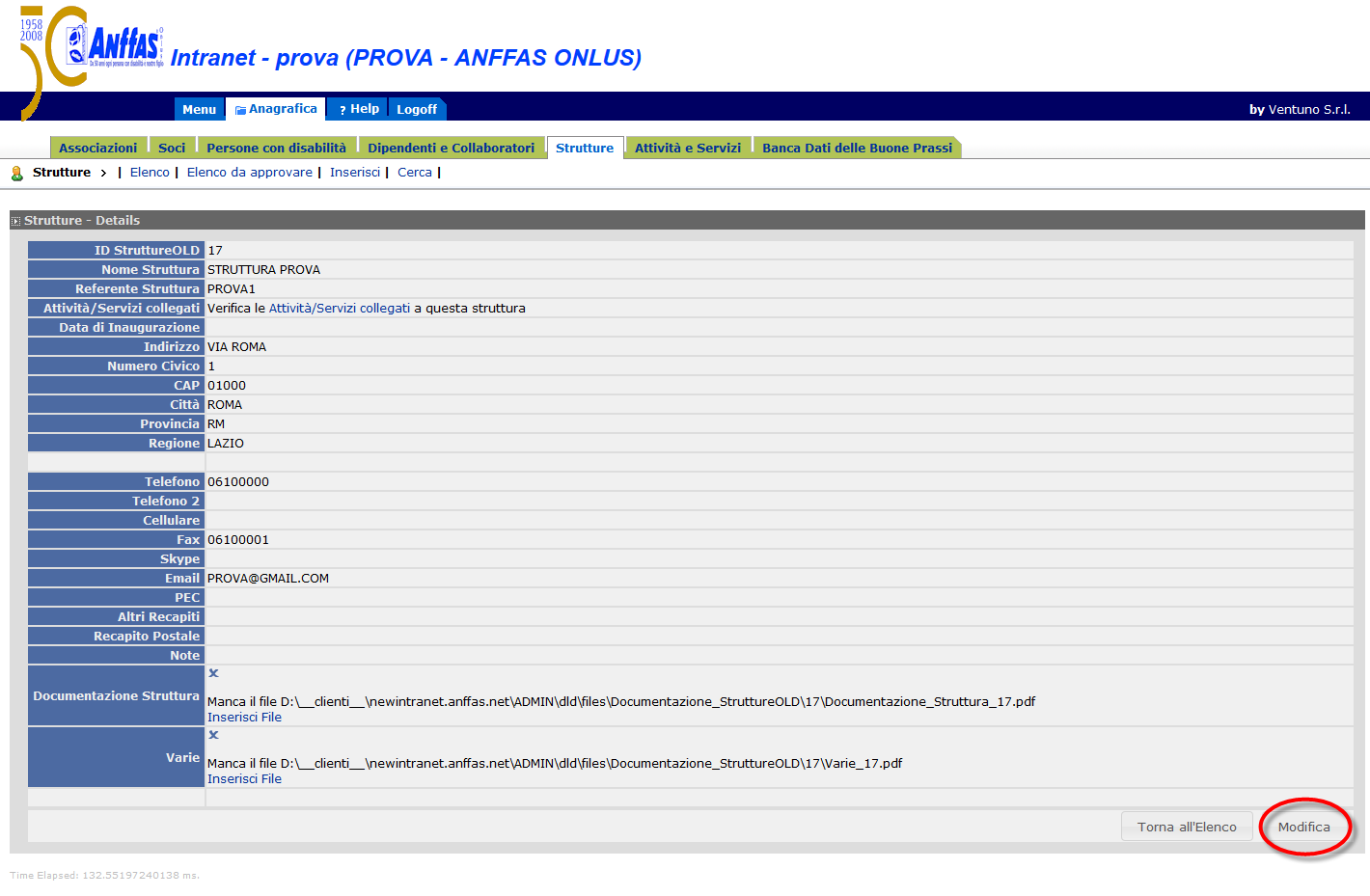Click the Nome Struttura field label
The height and width of the screenshot is (896, 1370).
[x=151, y=270]
